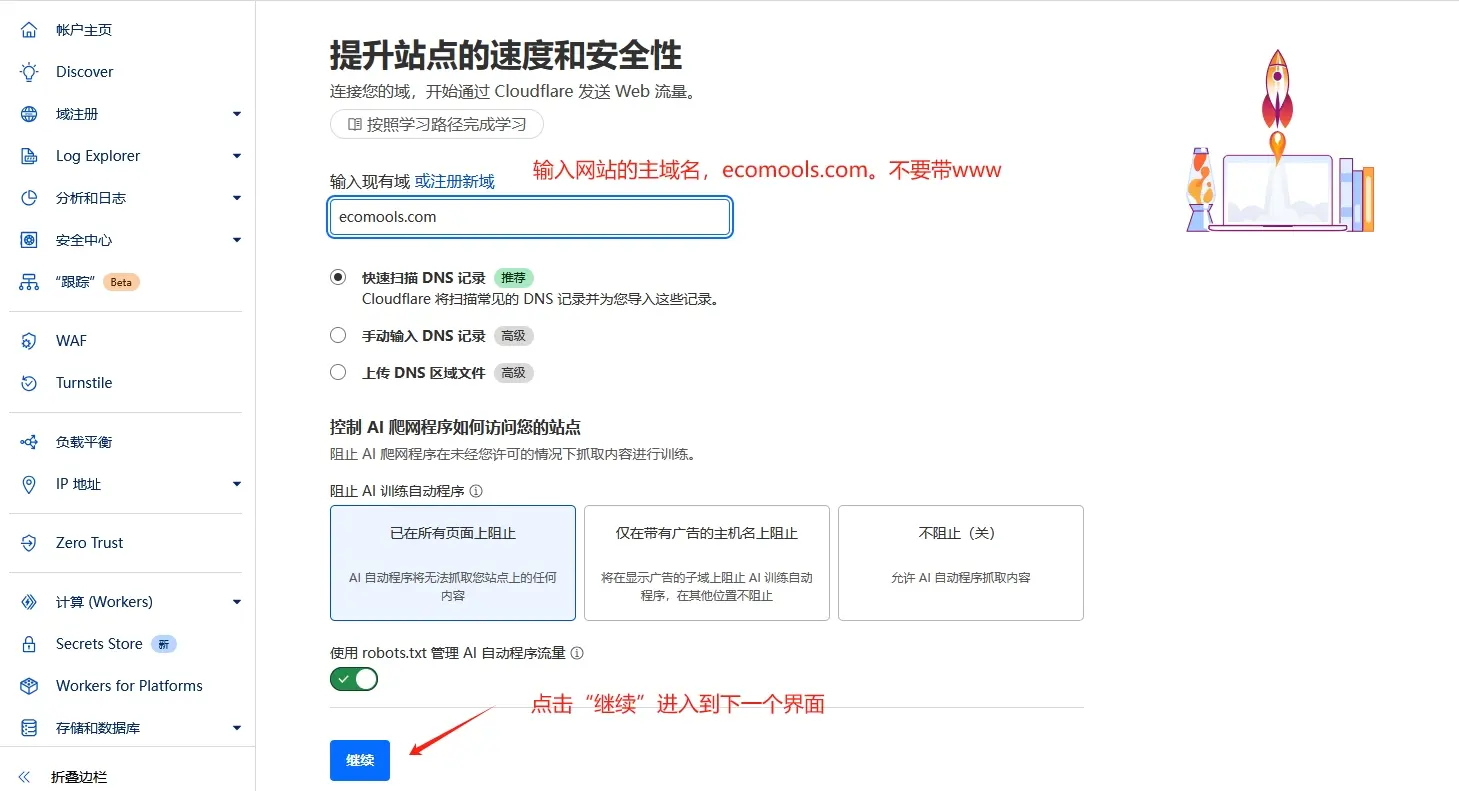Click info icon next to 阻止 AI 训练自动程序
Image resolution: width=1459 pixels, height=791 pixels.
click(x=476, y=491)
